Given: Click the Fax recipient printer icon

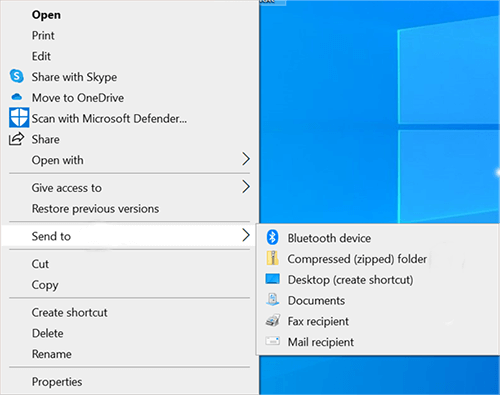Looking at the screenshot, I should point(273,320).
